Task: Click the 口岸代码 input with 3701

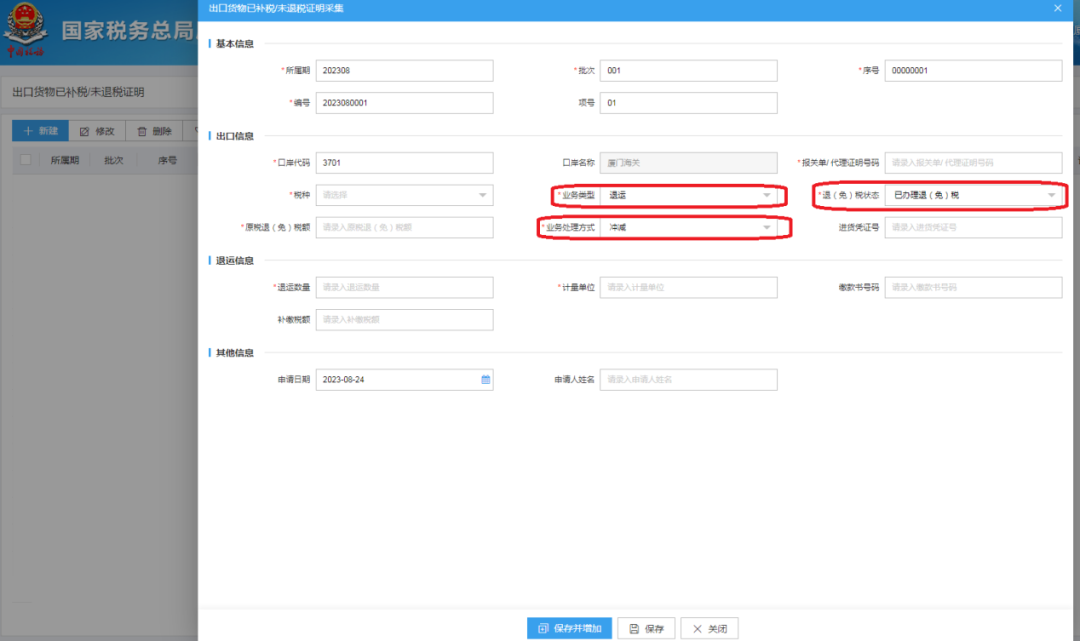Action: [404, 162]
